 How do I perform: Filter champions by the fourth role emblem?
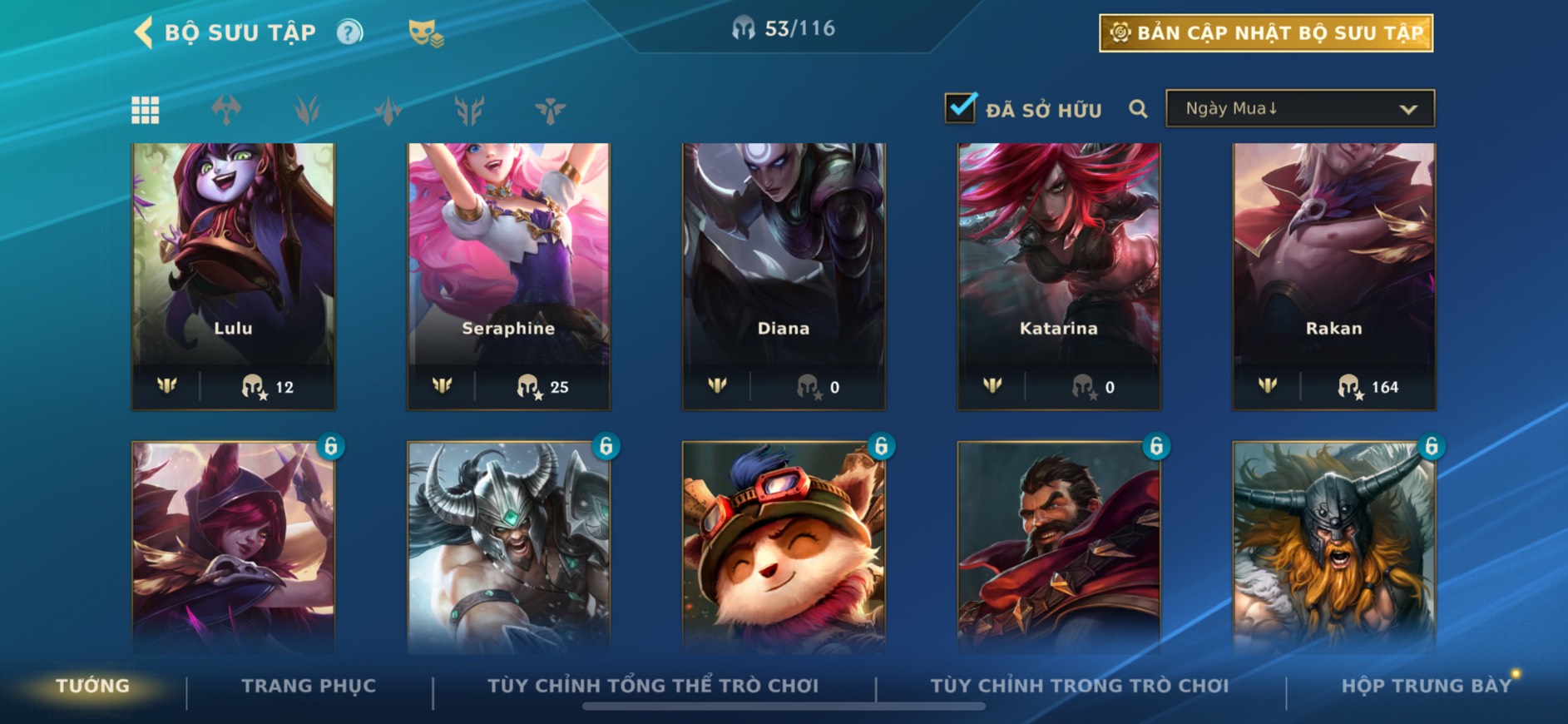(x=469, y=110)
